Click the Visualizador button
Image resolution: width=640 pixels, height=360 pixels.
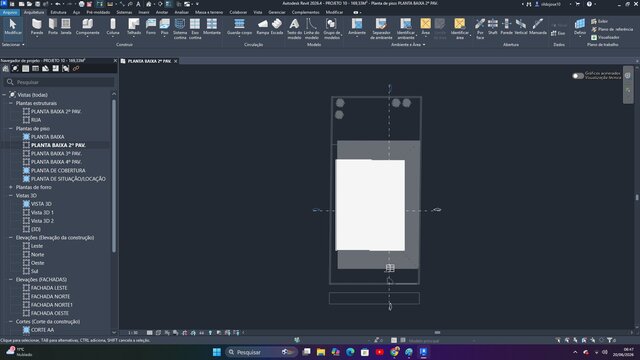[605, 37]
